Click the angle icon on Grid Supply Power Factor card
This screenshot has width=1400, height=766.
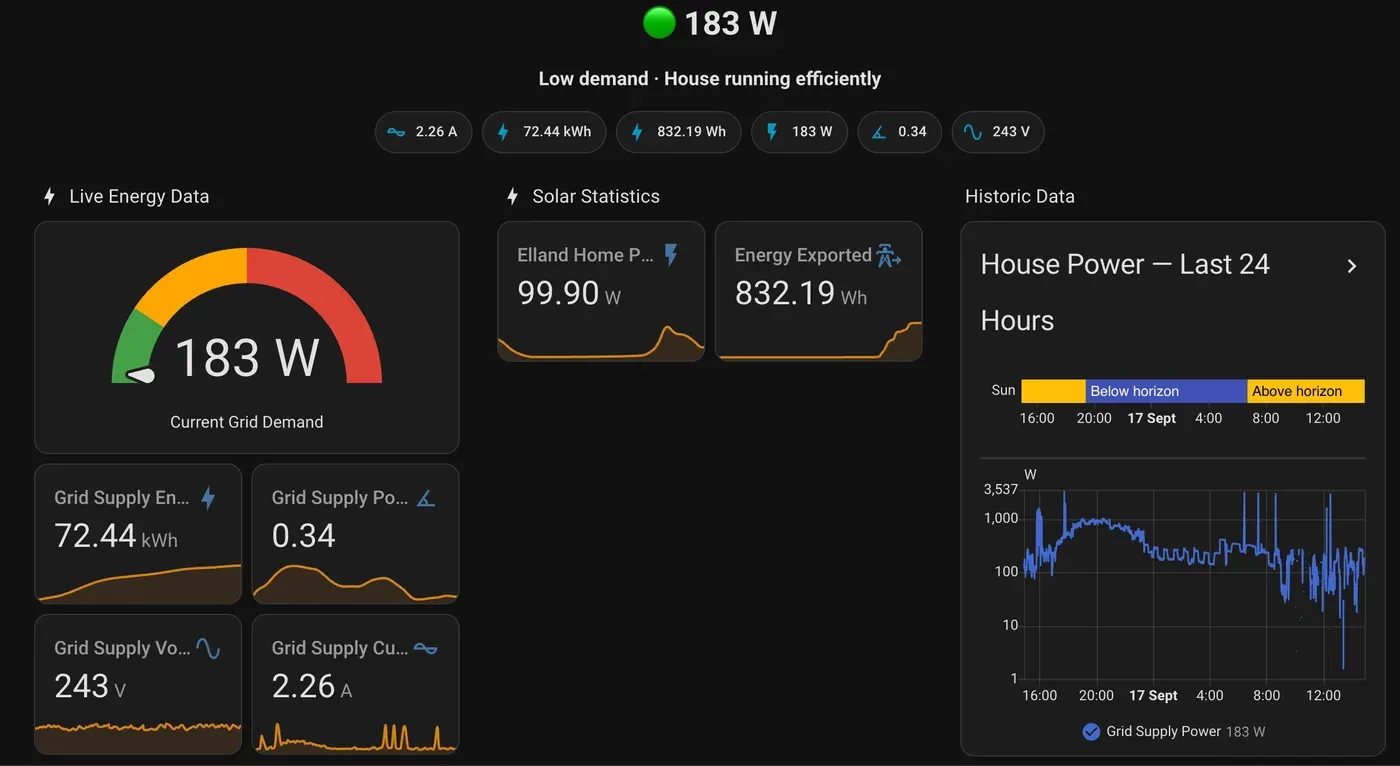[x=426, y=498]
